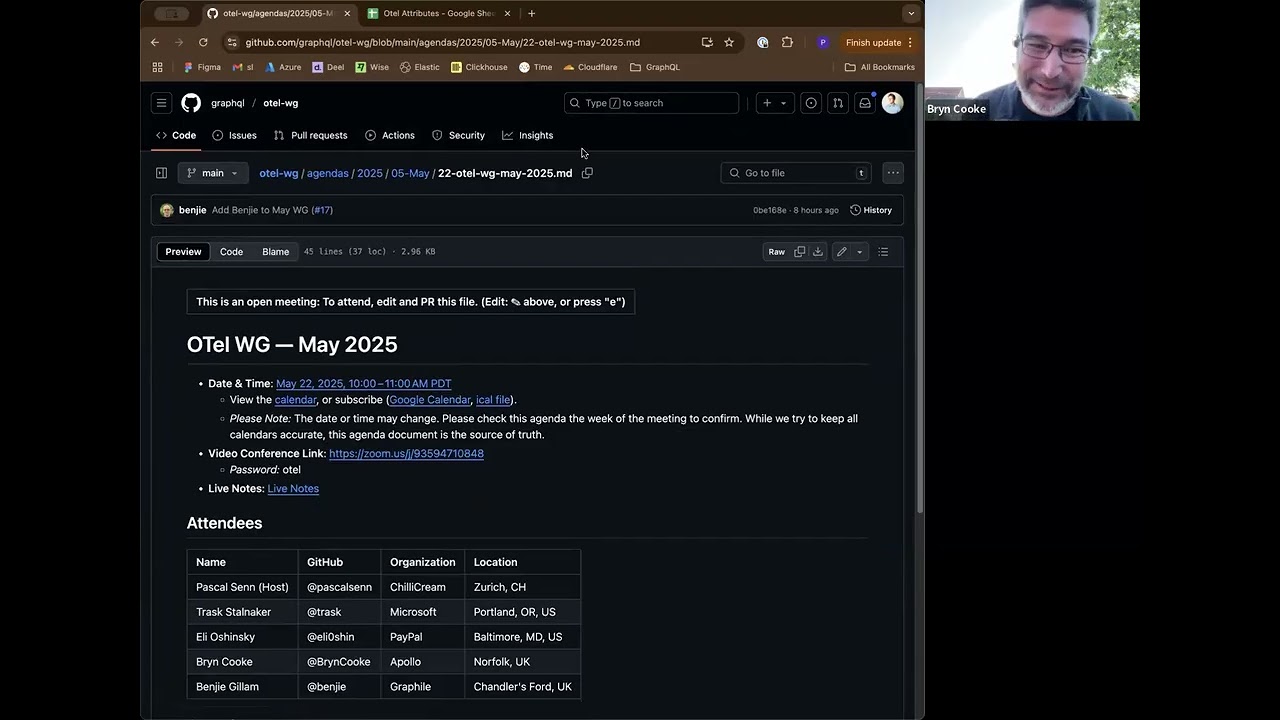The image size is (1280, 720).
Task: Open the edit options dropdown arrow
Action: click(859, 252)
